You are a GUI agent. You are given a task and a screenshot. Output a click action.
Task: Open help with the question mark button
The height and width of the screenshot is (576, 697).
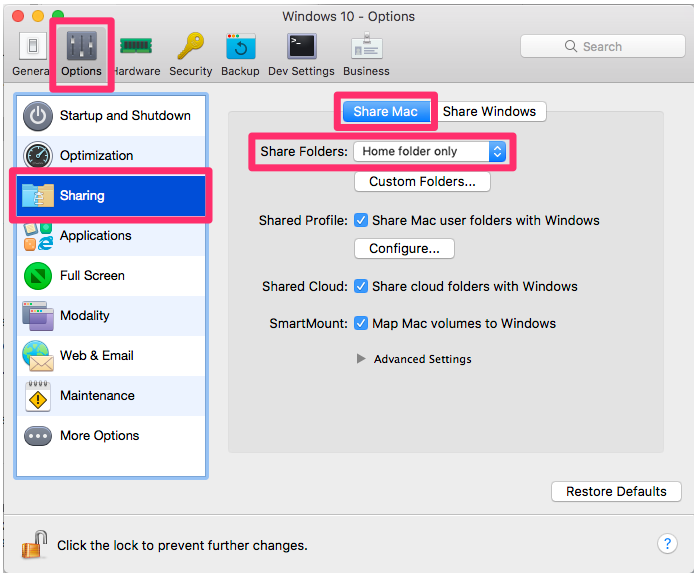click(667, 543)
